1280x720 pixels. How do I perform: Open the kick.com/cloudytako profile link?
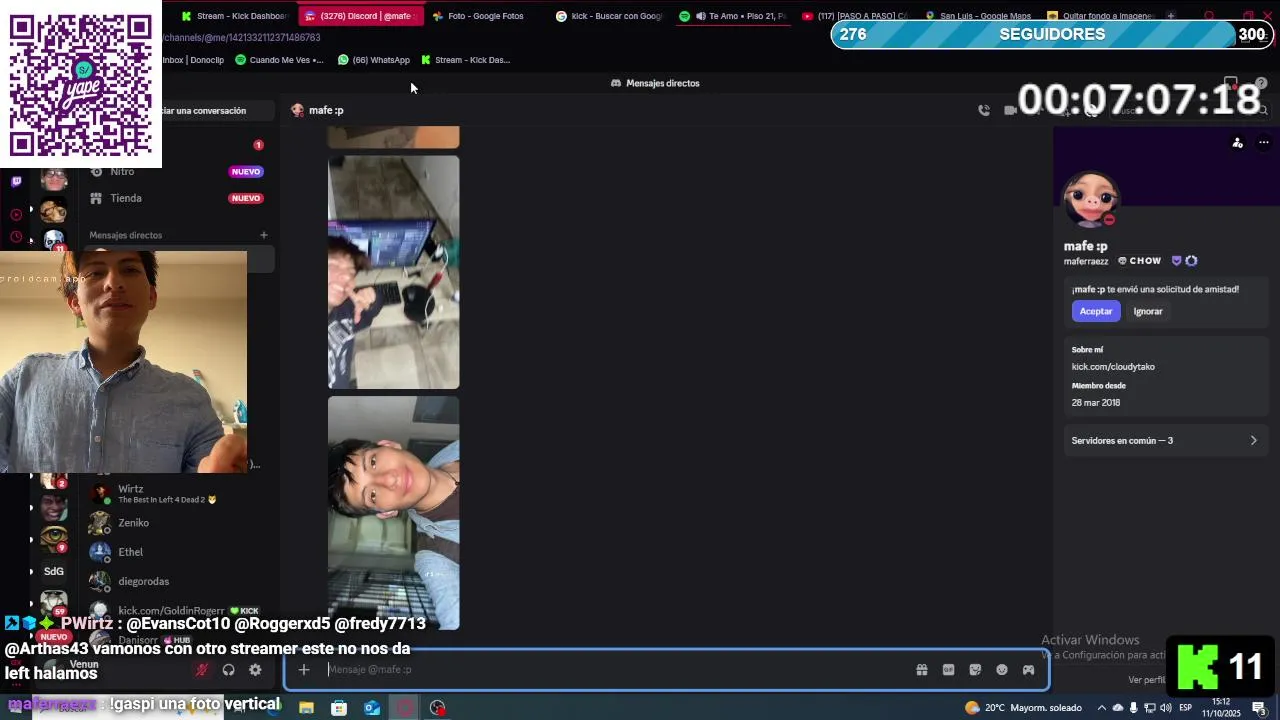tap(1113, 367)
